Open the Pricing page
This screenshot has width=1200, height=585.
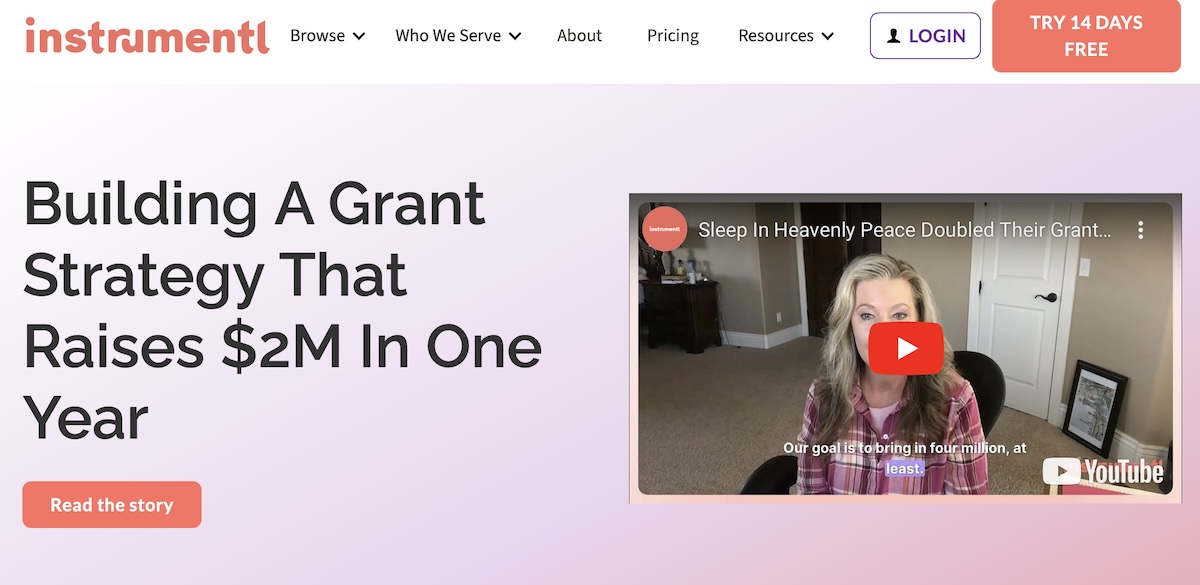[673, 36]
